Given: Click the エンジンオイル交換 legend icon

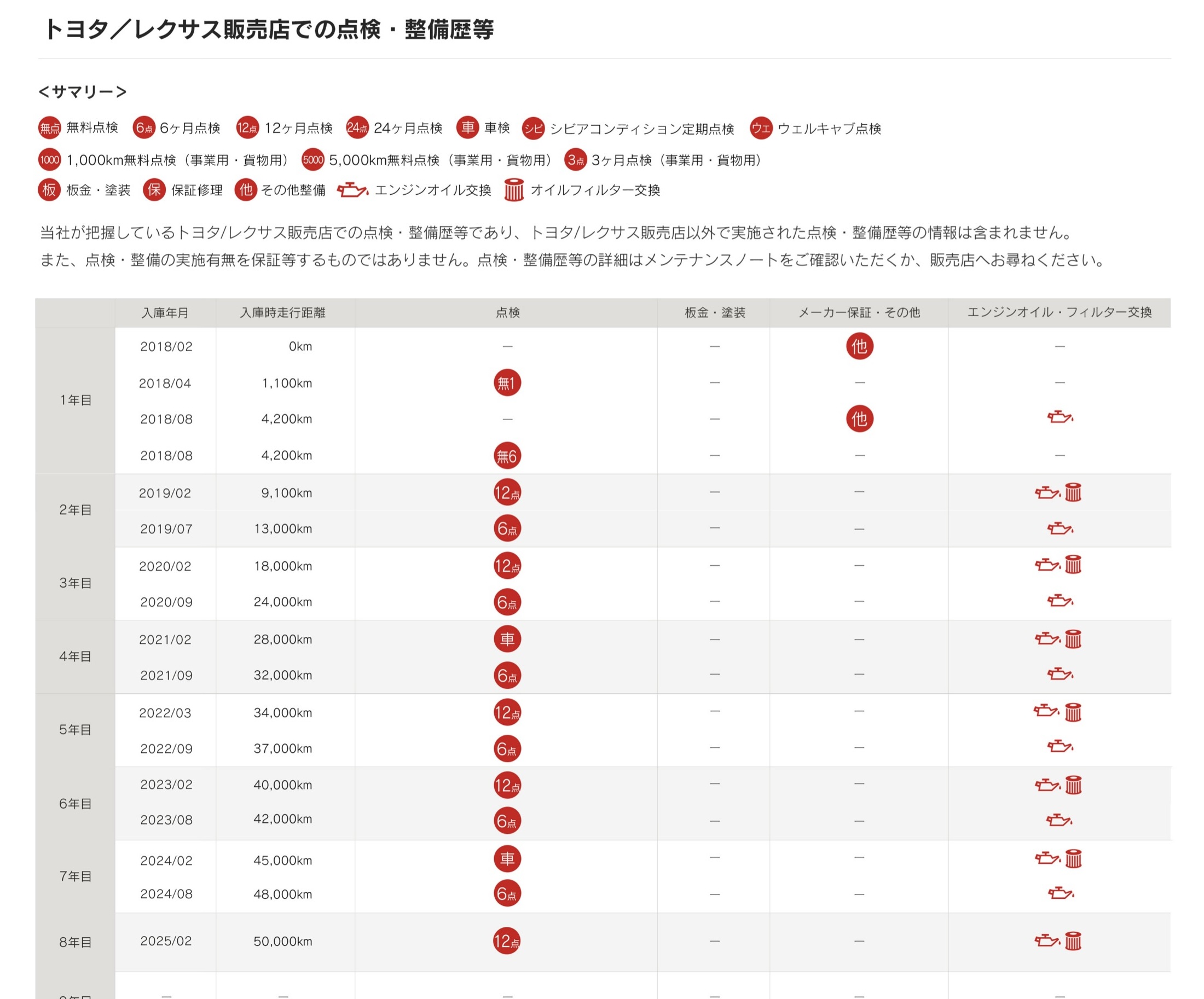Looking at the screenshot, I should [352, 190].
